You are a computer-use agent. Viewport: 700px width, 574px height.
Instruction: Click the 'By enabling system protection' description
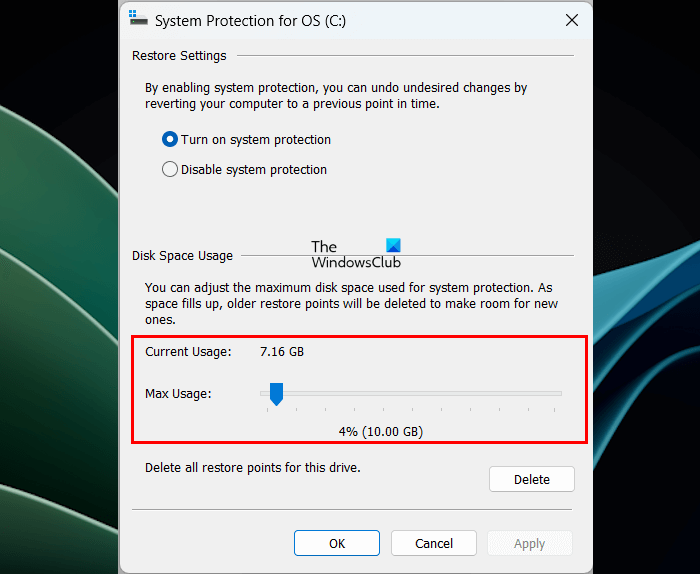(x=336, y=95)
